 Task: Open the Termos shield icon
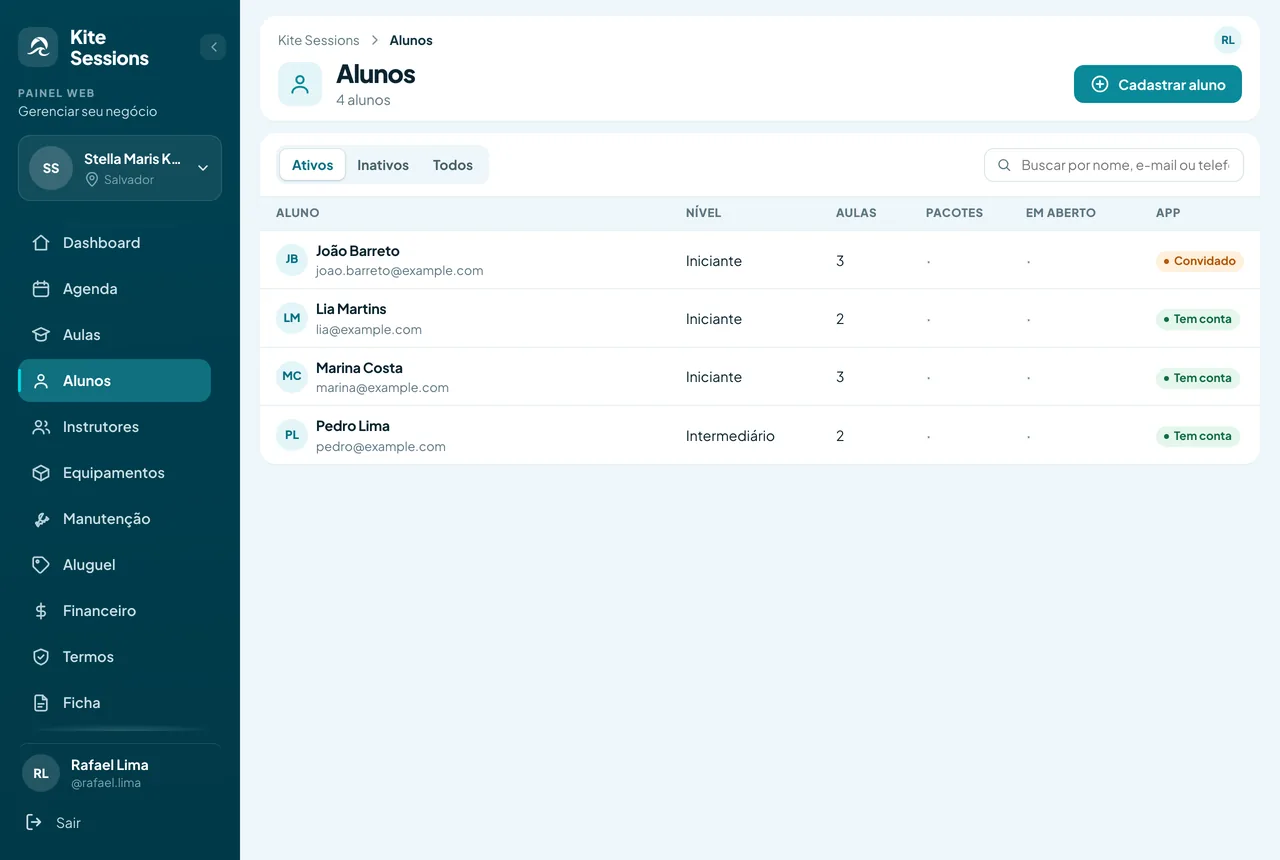(x=41, y=657)
